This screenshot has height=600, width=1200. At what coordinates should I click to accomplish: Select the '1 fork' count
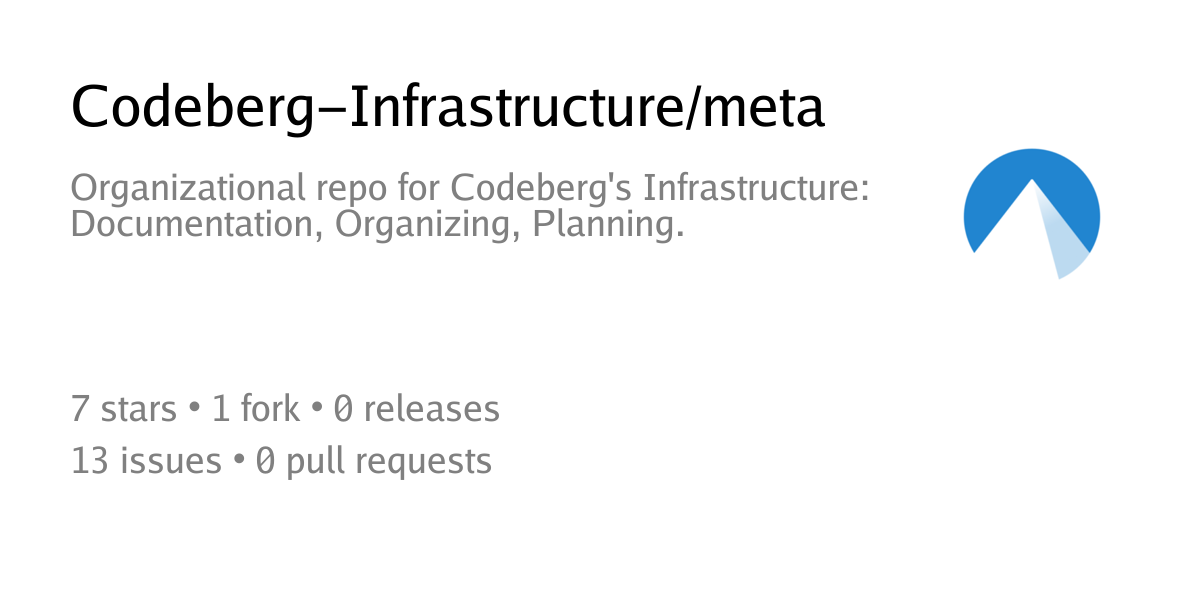click(256, 409)
